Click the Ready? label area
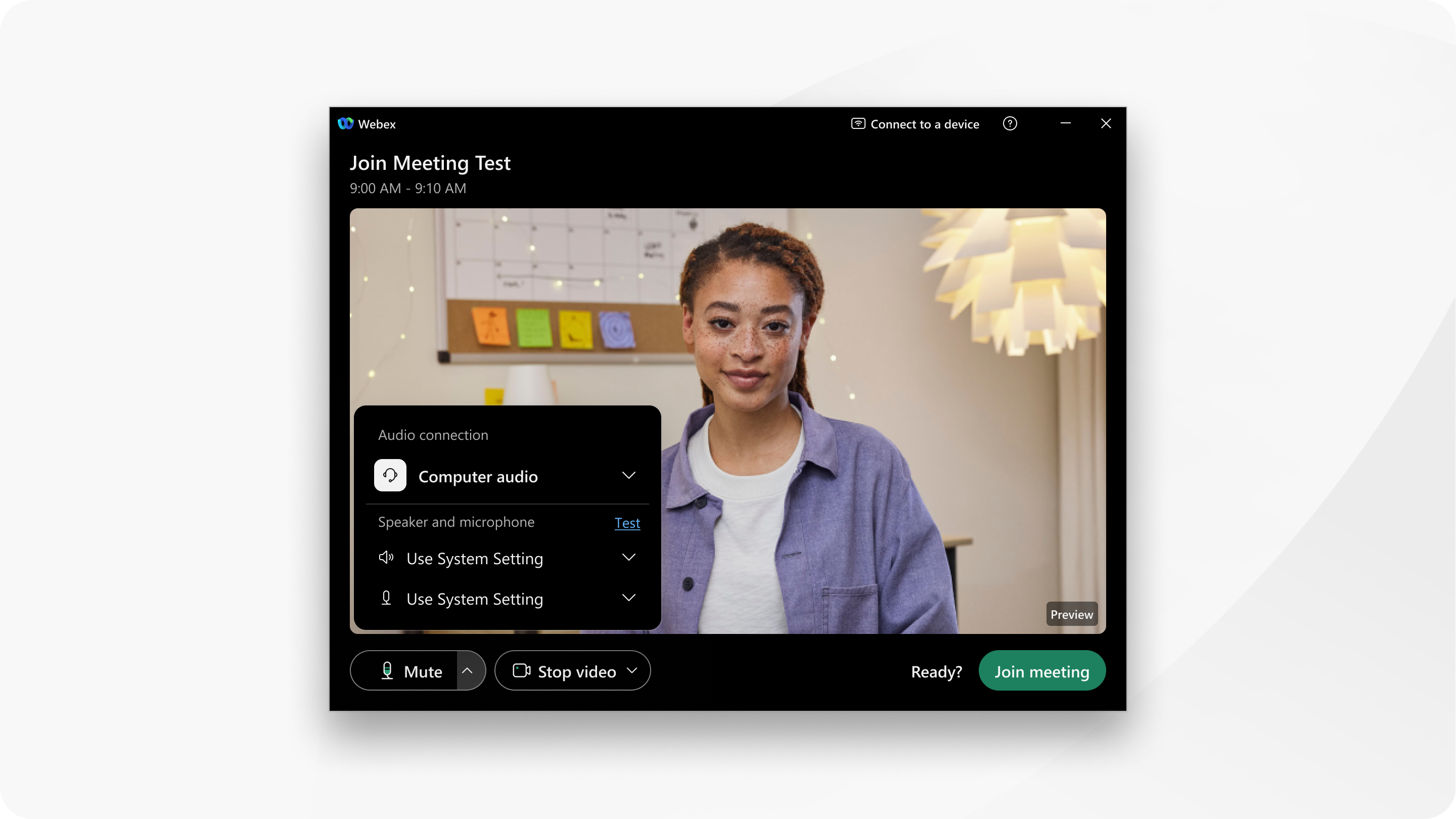This screenshot has height=819, width=1456. click(937, 671)
